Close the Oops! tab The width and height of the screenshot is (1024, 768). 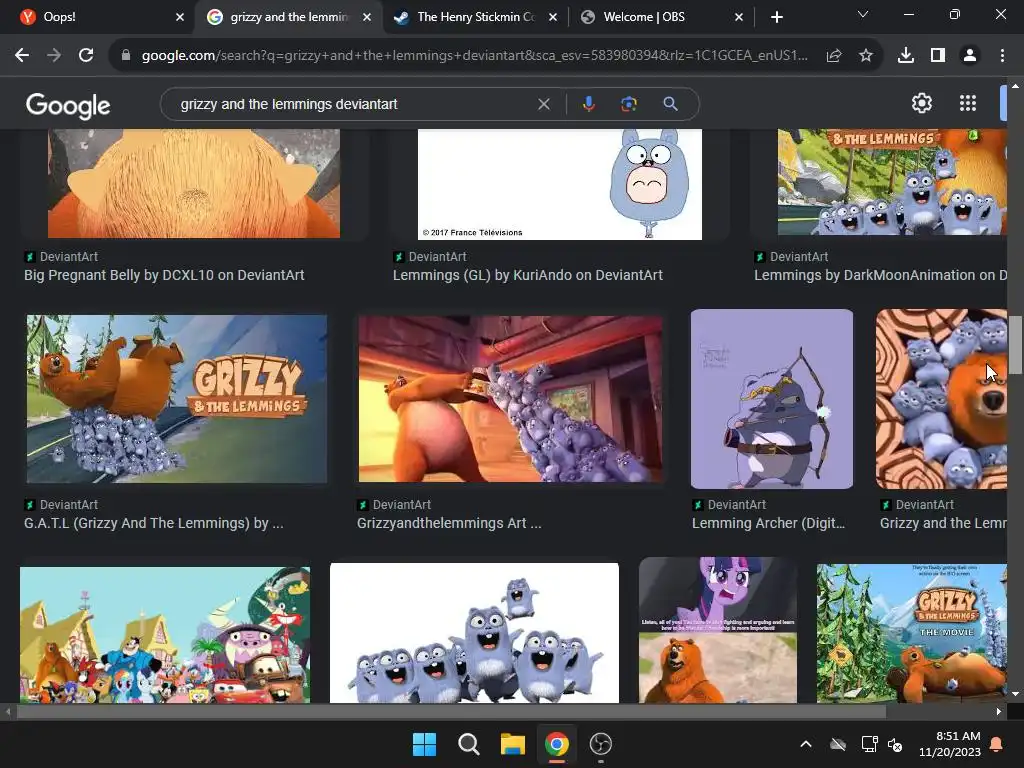coord(180,17)
